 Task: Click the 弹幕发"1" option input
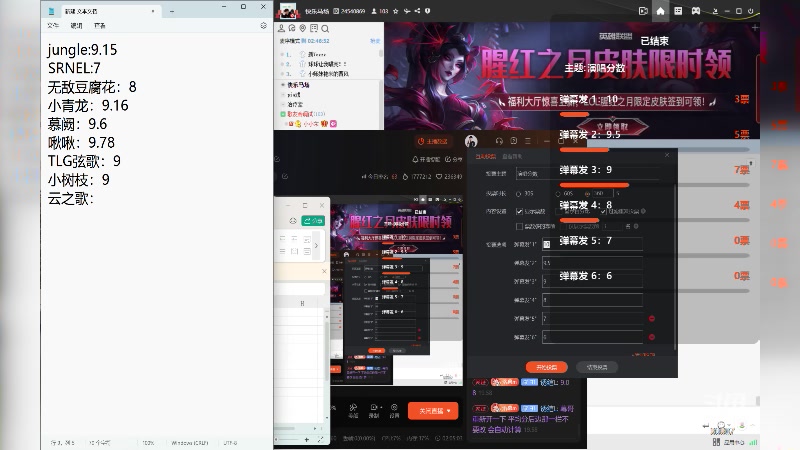pos(592,244)
